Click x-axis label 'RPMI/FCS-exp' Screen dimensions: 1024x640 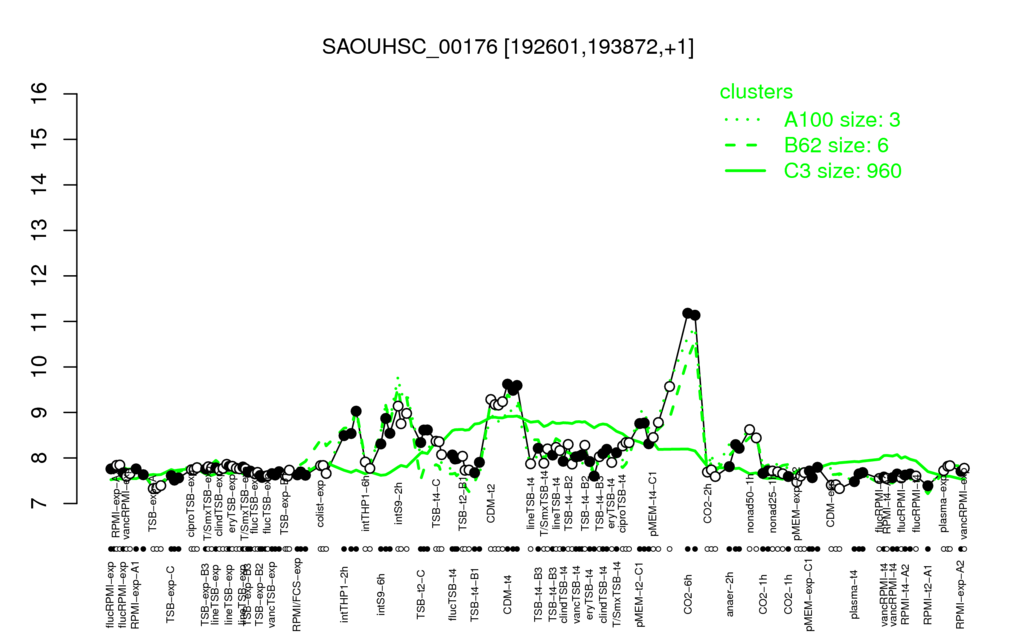coord(296,595)
